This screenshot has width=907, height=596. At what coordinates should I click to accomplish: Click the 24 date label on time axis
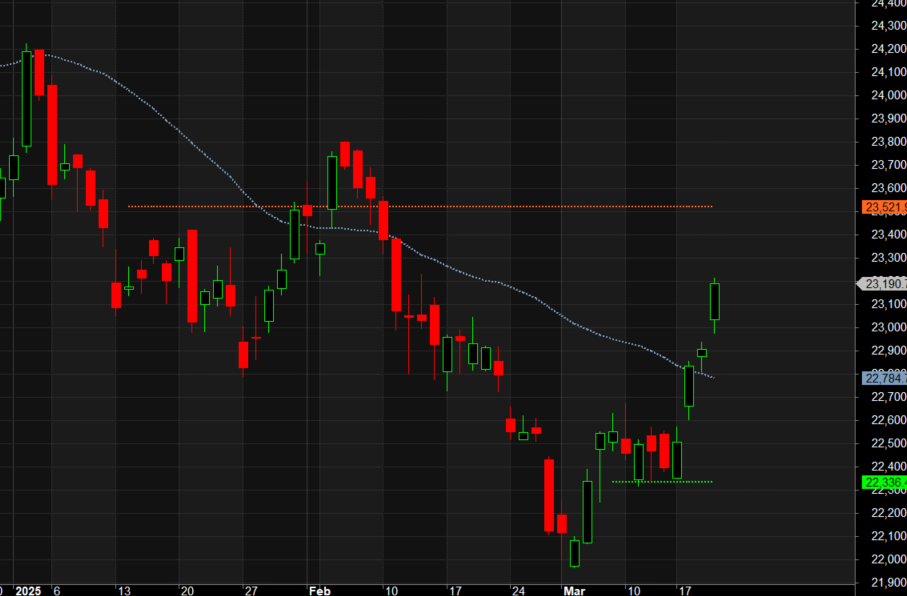[x=517, y=589]
